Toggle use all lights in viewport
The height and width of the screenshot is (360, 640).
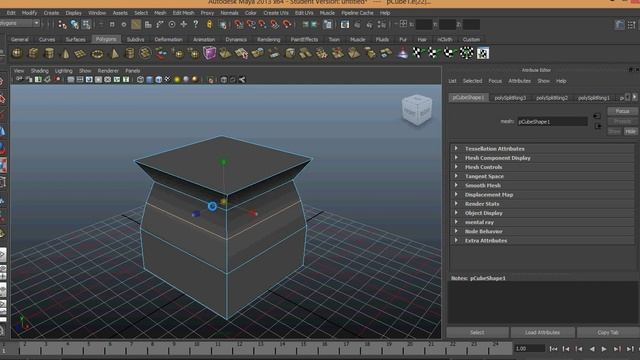(177, 79)
